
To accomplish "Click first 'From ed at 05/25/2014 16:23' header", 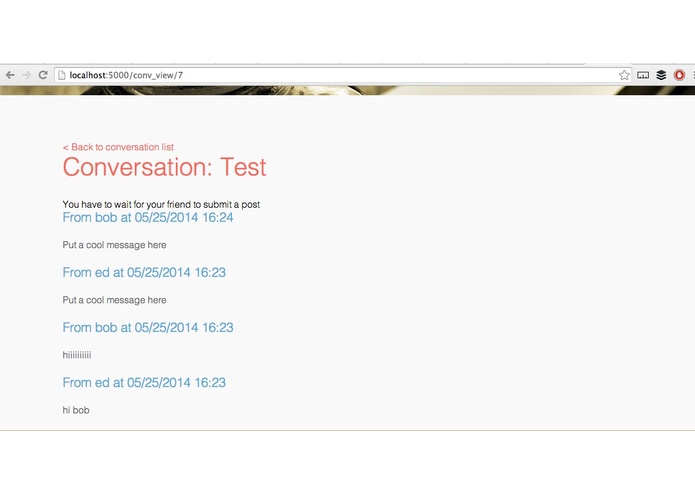I will [x=144, y=272].
